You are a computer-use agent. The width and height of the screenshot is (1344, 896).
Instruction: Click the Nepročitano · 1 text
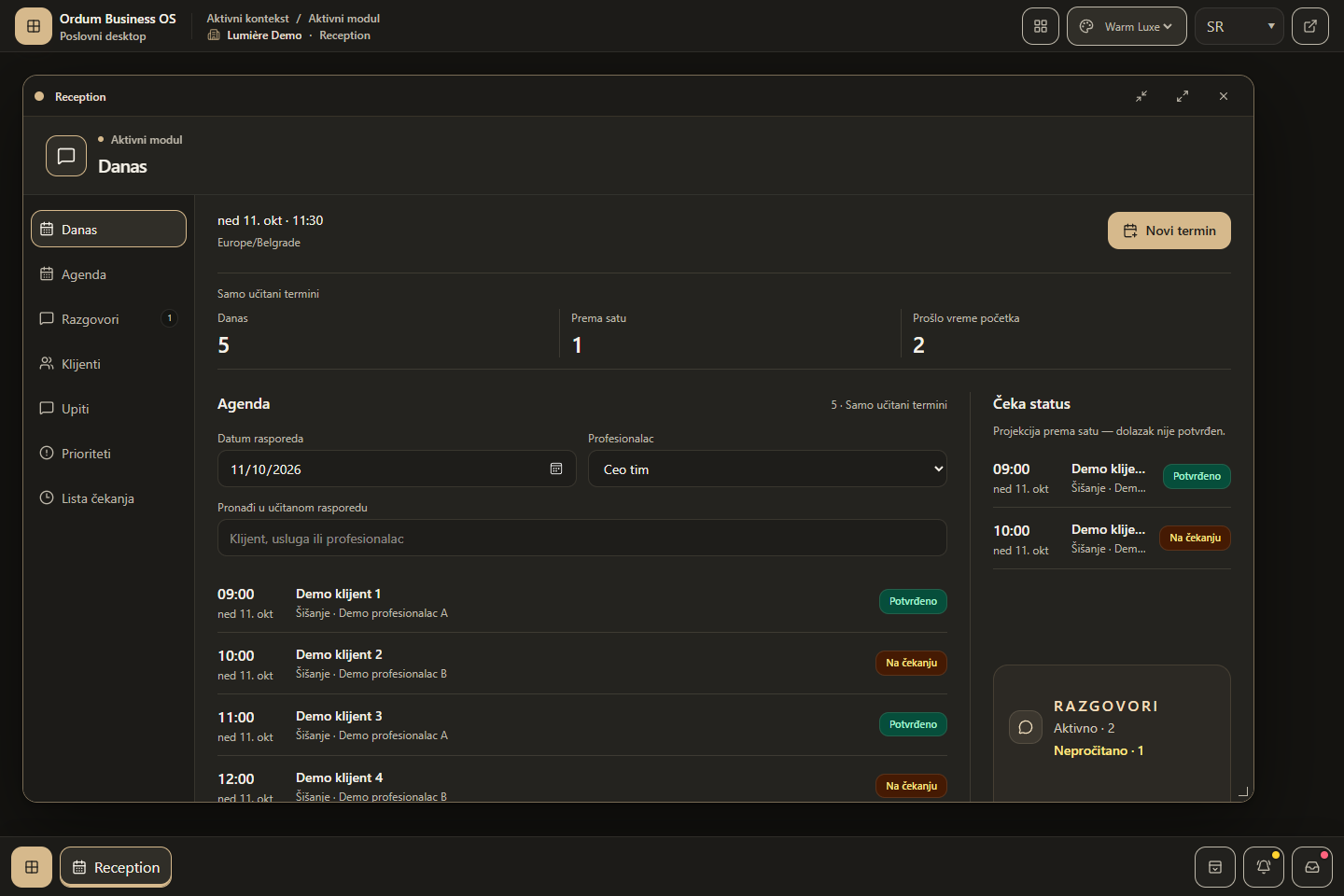click(1099, 750)
